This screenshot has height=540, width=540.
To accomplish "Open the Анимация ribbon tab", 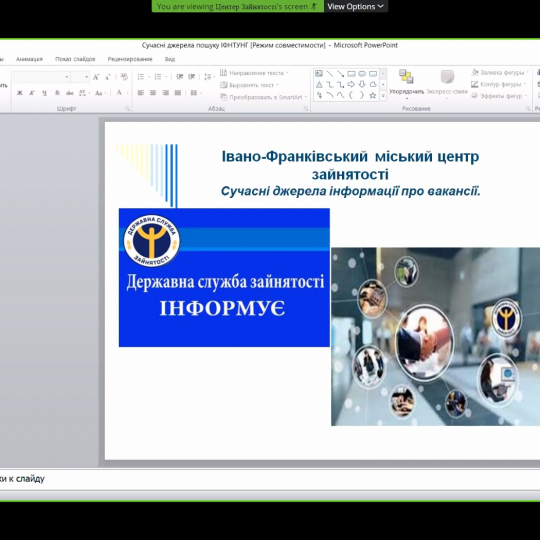I will (x=29, y=59).
